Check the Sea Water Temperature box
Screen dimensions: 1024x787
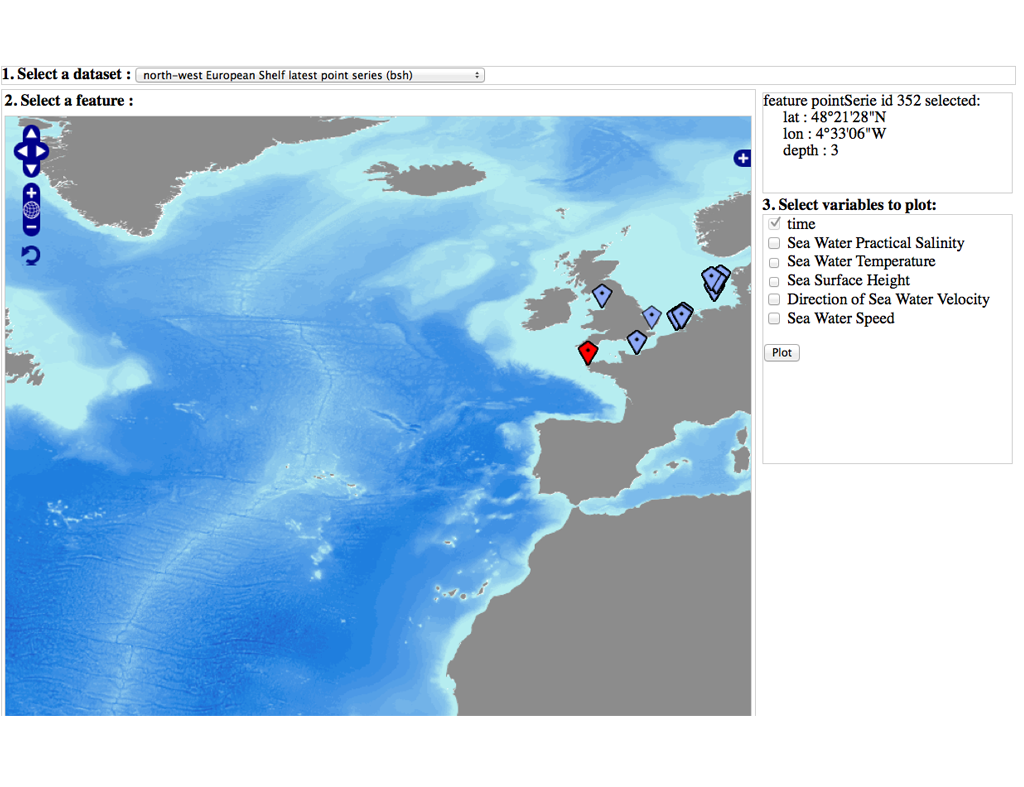coord(774,262)
